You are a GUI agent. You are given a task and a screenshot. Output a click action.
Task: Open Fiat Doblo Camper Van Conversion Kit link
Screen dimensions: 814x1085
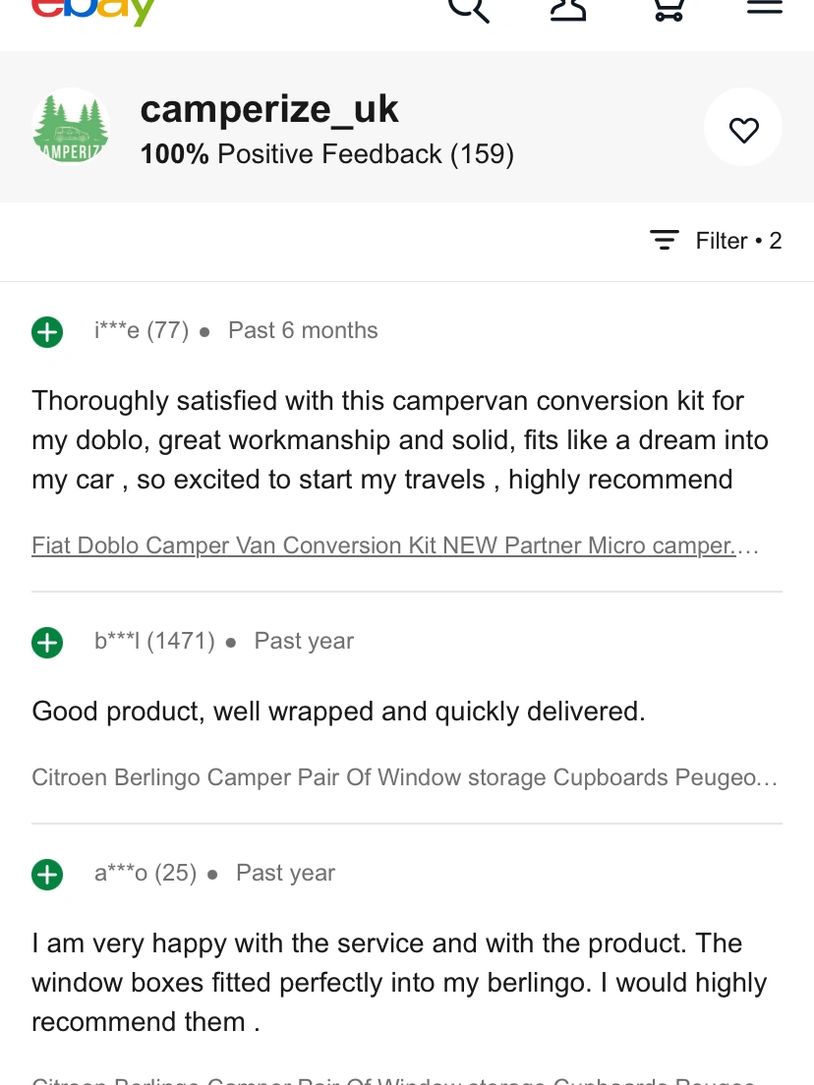click(x=395, y=545)
